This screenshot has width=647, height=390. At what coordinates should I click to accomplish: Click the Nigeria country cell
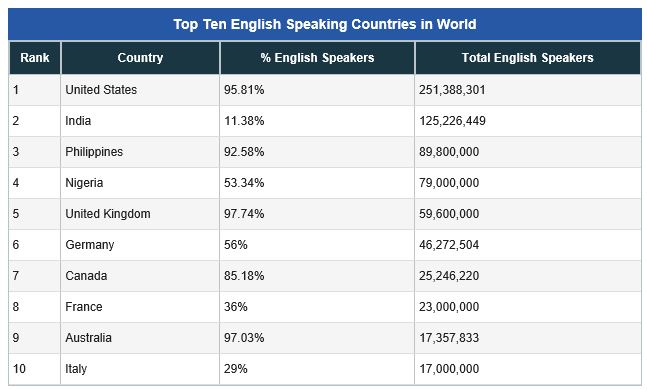[140, 183]
